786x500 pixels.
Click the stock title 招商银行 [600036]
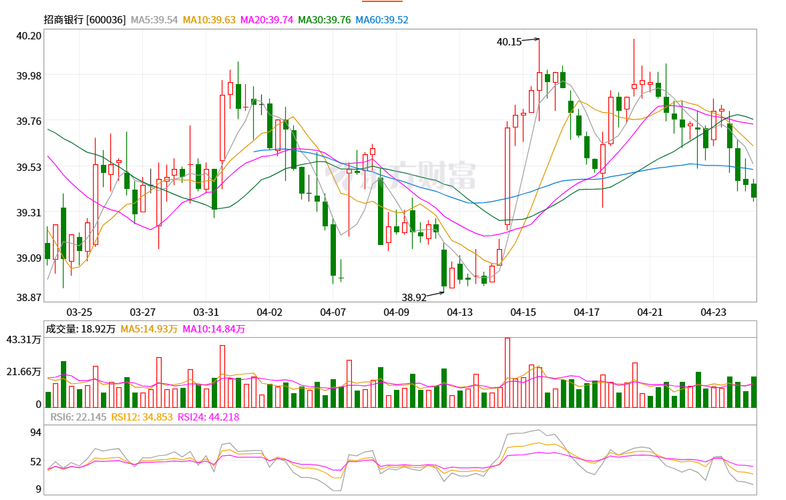coord(85,20)
